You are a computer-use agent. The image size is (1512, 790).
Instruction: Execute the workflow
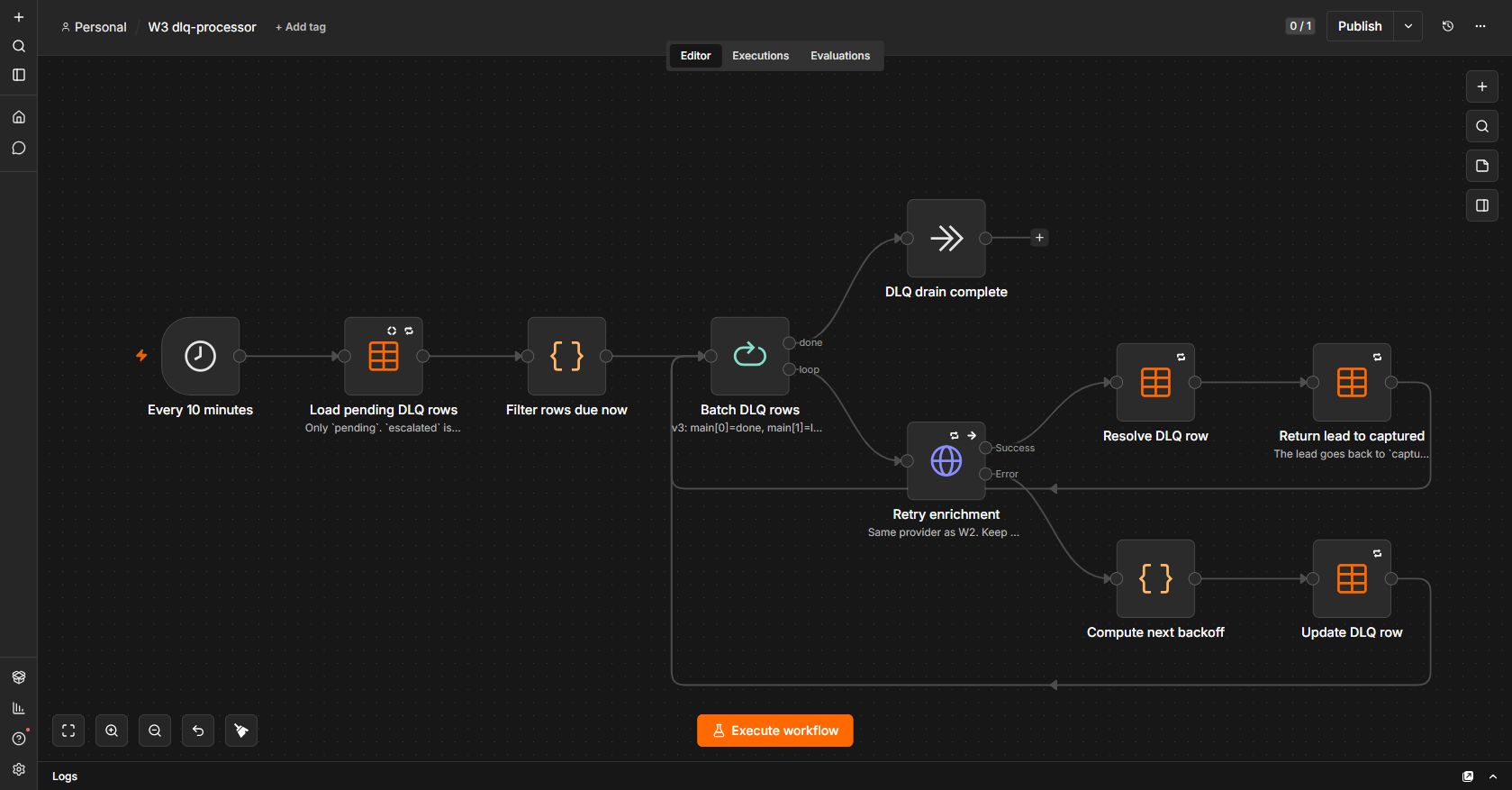pos(775,731)
